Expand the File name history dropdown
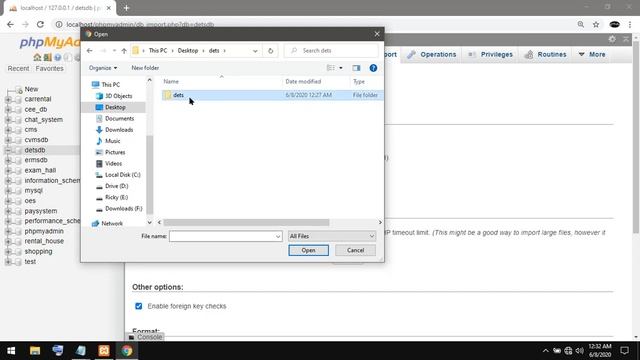The image size is (640, 360). click(278, 236)
